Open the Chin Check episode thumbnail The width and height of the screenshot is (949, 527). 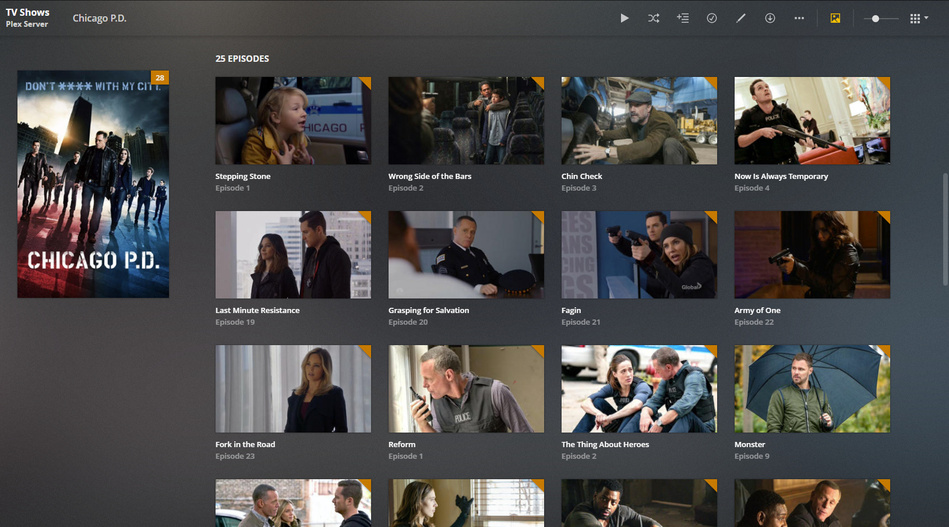639,120
